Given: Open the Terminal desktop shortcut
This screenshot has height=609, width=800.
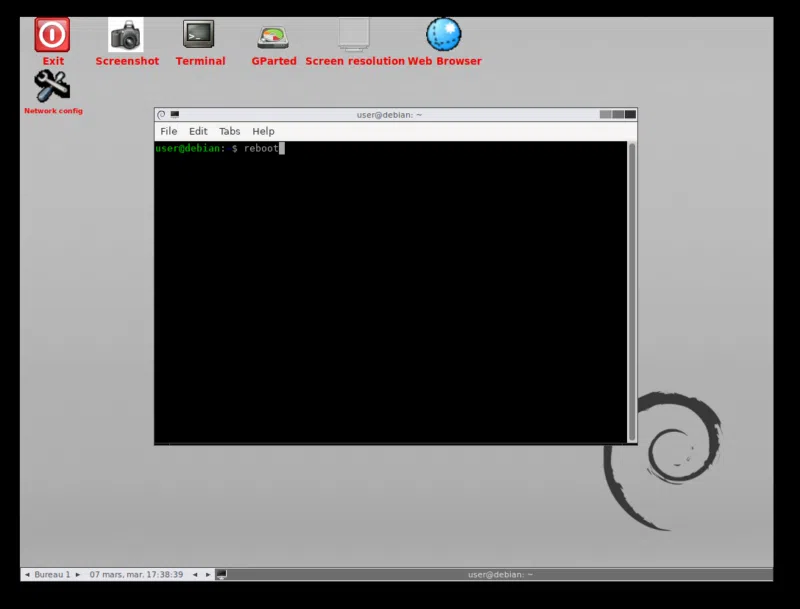Looking at the screenshot, I should pyautogui.click(x=199, y=36).
